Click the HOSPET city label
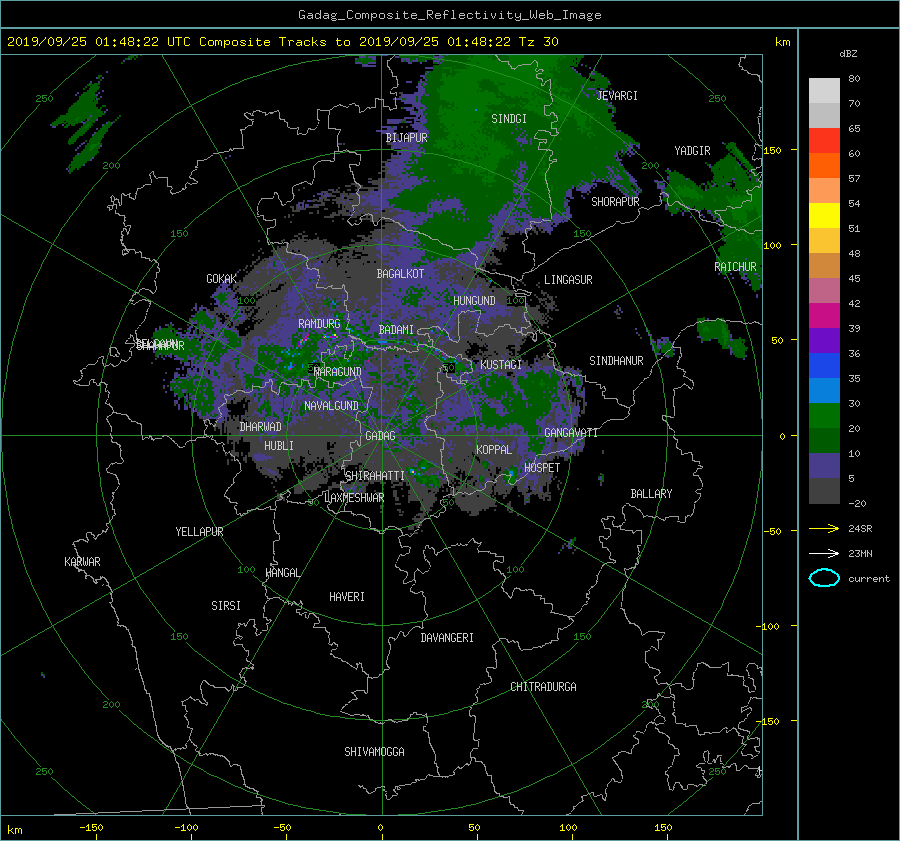Viewport: 900px width, 841px height. click(542, 468)
